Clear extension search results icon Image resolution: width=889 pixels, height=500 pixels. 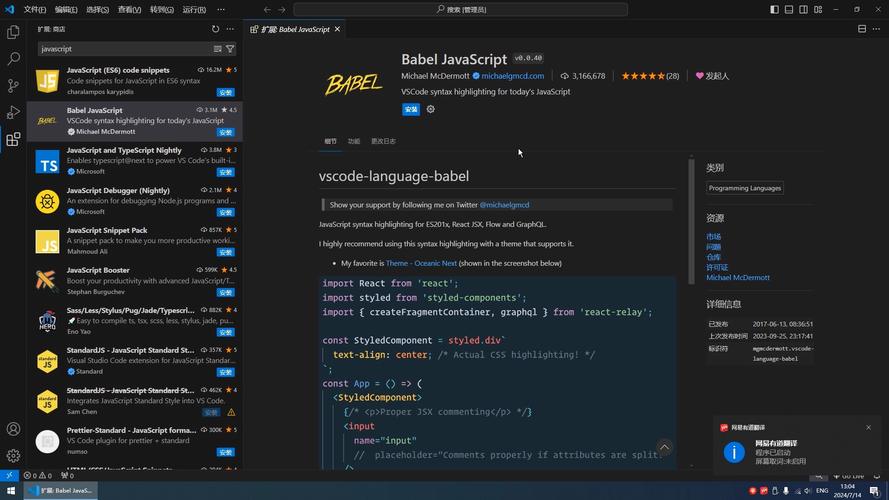(218, 49)
